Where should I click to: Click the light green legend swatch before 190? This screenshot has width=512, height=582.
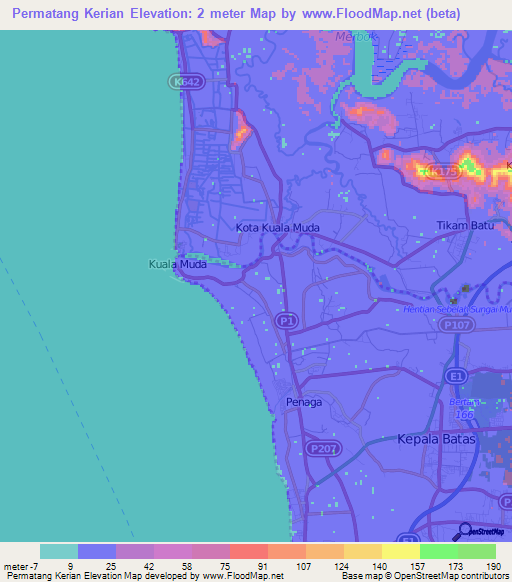pyautogui.click(x=477, y=551)
